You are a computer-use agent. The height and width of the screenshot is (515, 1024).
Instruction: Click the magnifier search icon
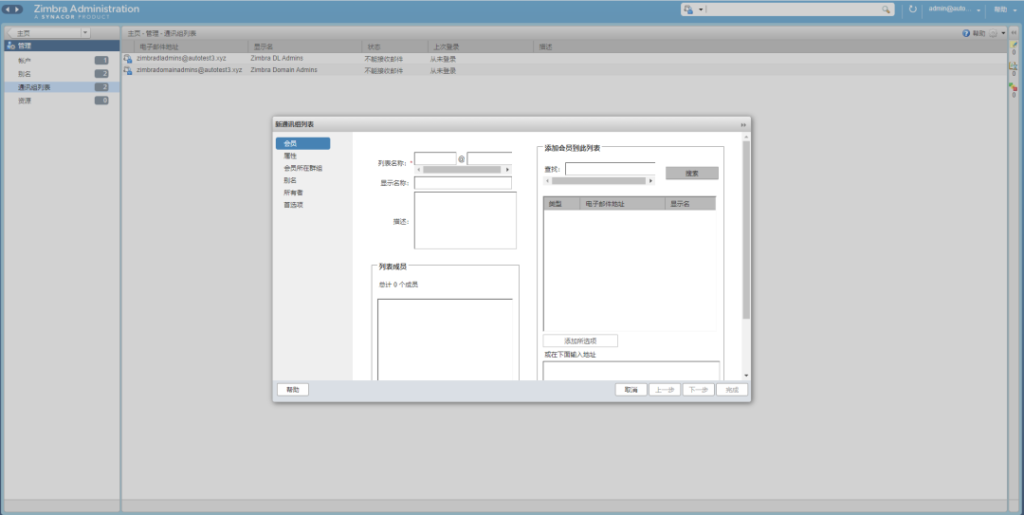point(886,9)
